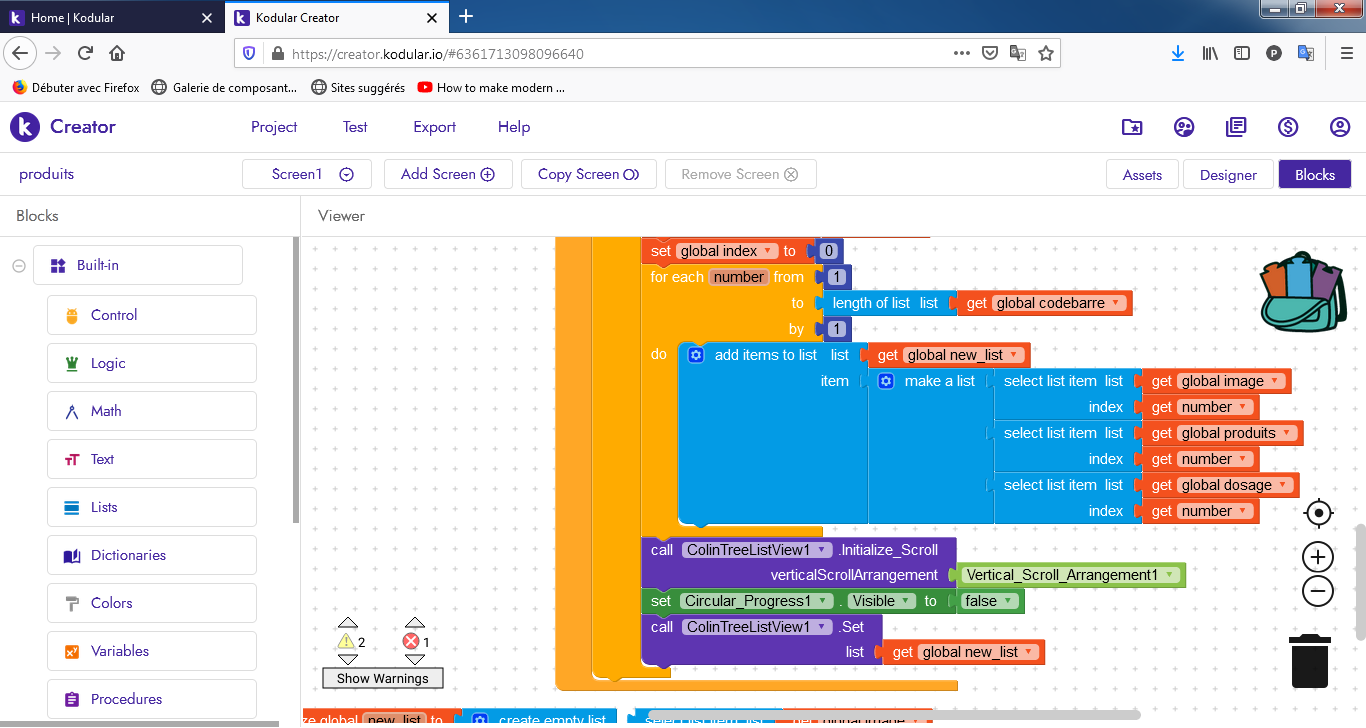This screenshot has width=1366, height=728.
Task: Open the theme palette icon
Action: click(1184, 127)
